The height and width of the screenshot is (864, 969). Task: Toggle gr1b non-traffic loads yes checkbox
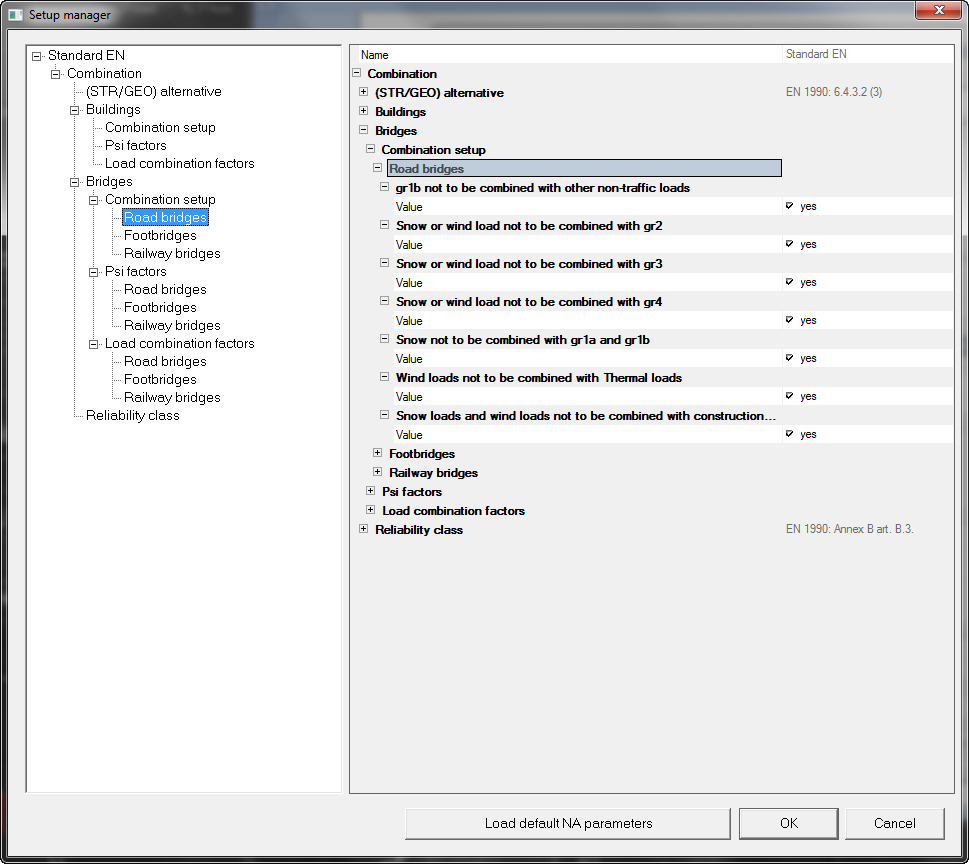coord(789,206)
